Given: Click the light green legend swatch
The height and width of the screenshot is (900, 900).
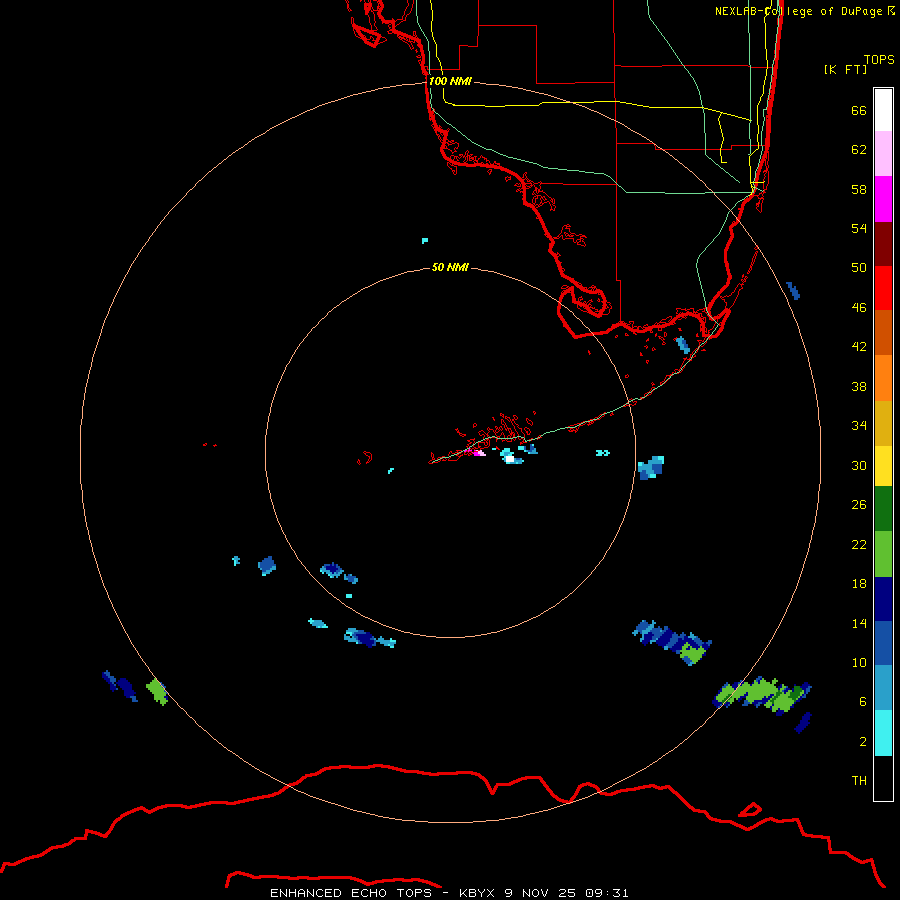Looking at the screenshot, I should [x=883, y=554].
